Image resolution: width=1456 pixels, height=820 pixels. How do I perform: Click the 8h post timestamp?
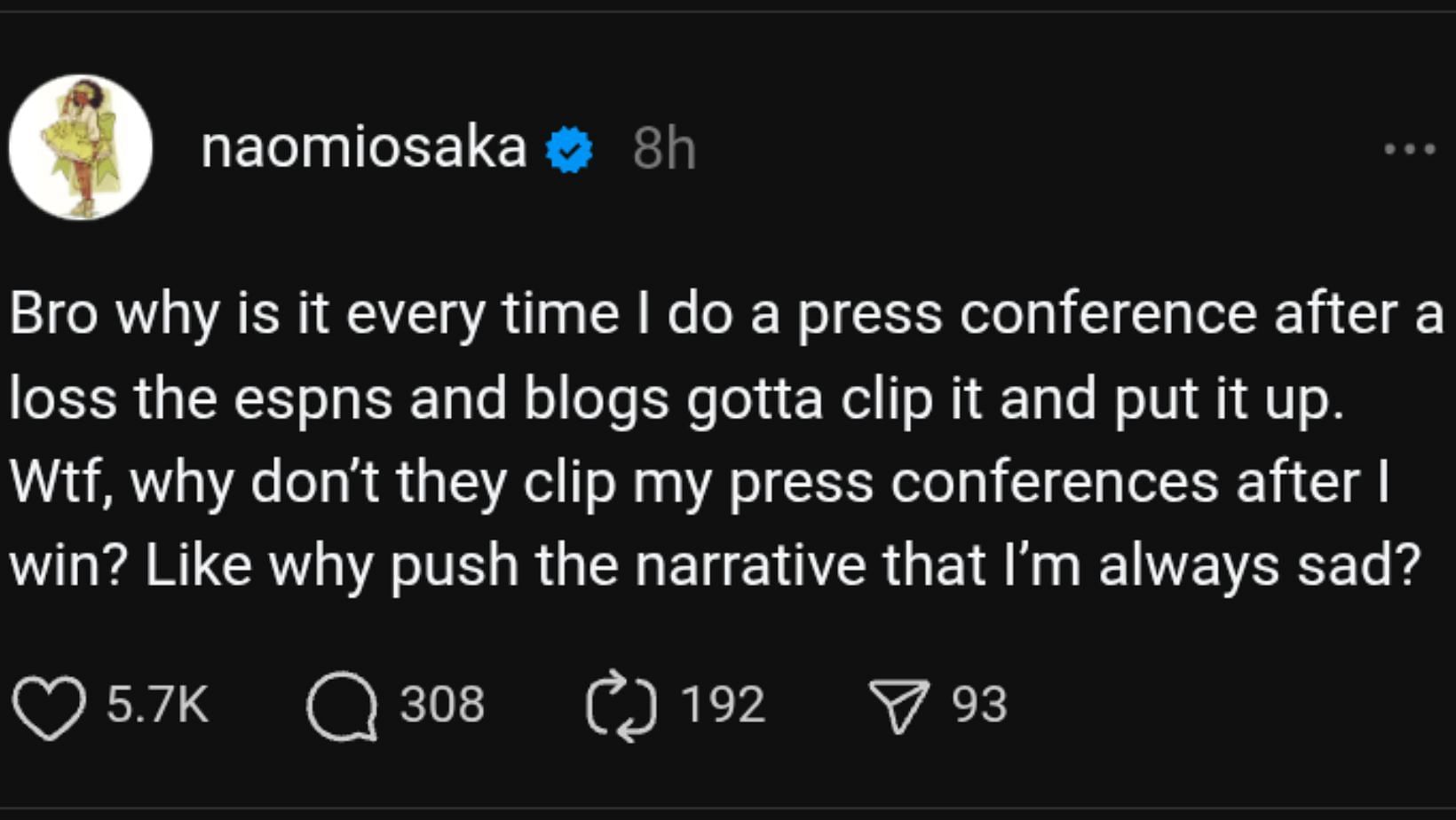[664, 149]
